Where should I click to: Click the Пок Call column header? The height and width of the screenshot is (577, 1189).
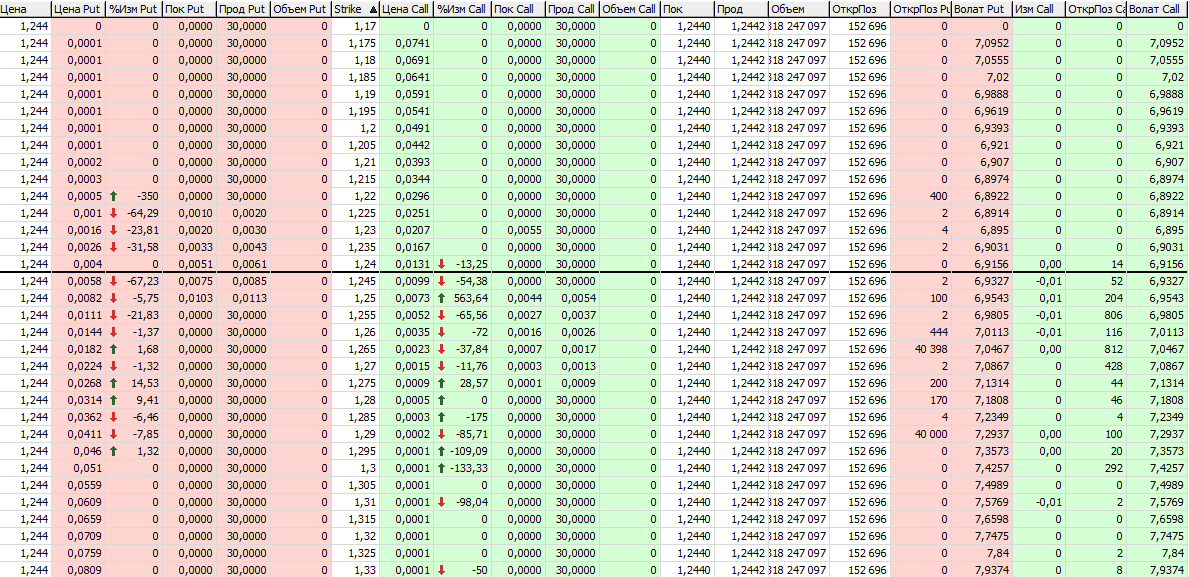coord(518,10)
